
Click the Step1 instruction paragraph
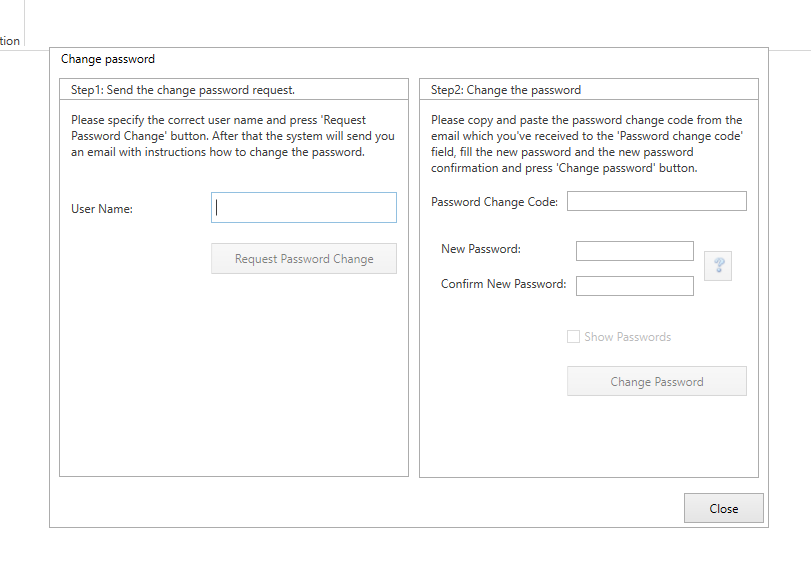click(x=232, y=137)
